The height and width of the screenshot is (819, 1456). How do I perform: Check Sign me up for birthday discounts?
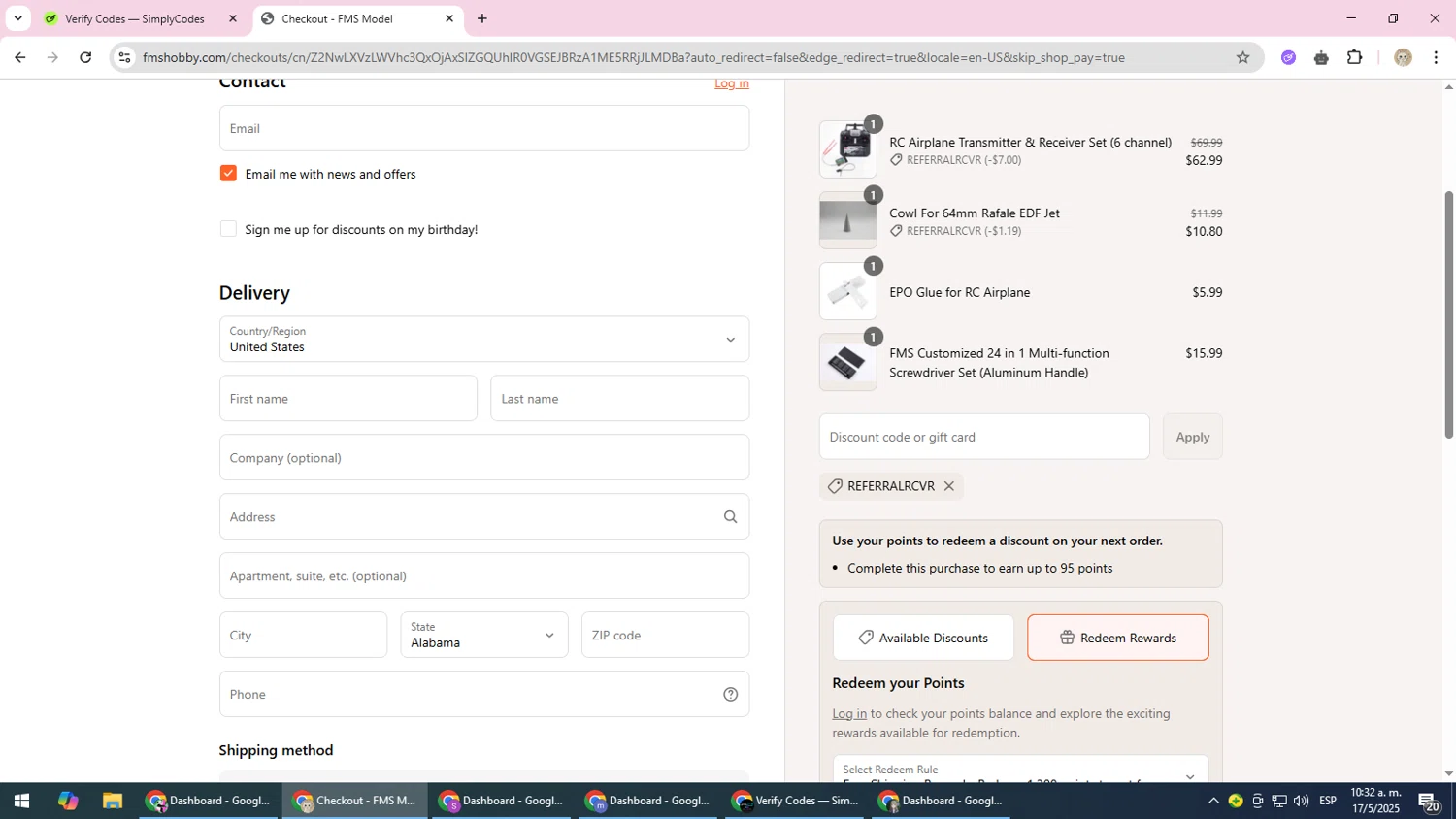[x=228, y=229]
